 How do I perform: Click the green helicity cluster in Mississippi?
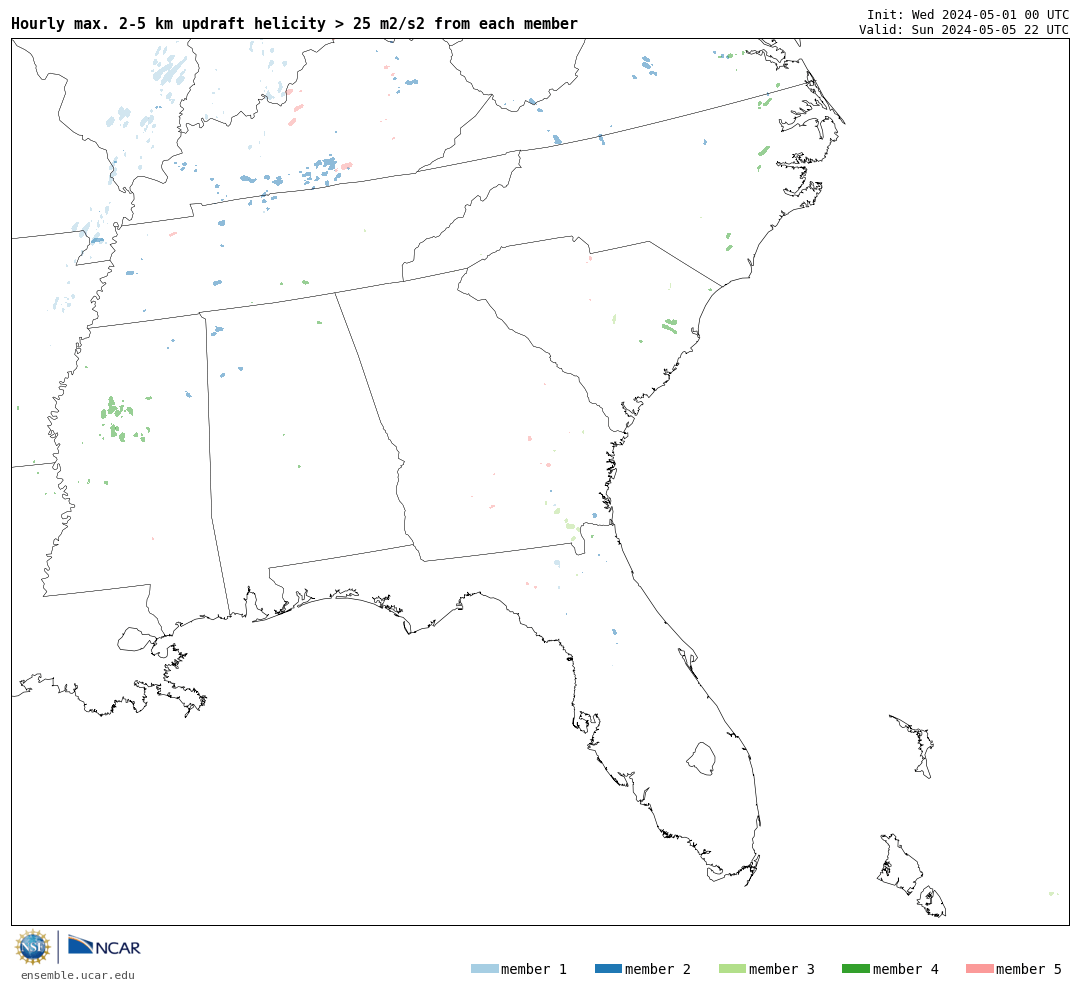click(124, 420)
